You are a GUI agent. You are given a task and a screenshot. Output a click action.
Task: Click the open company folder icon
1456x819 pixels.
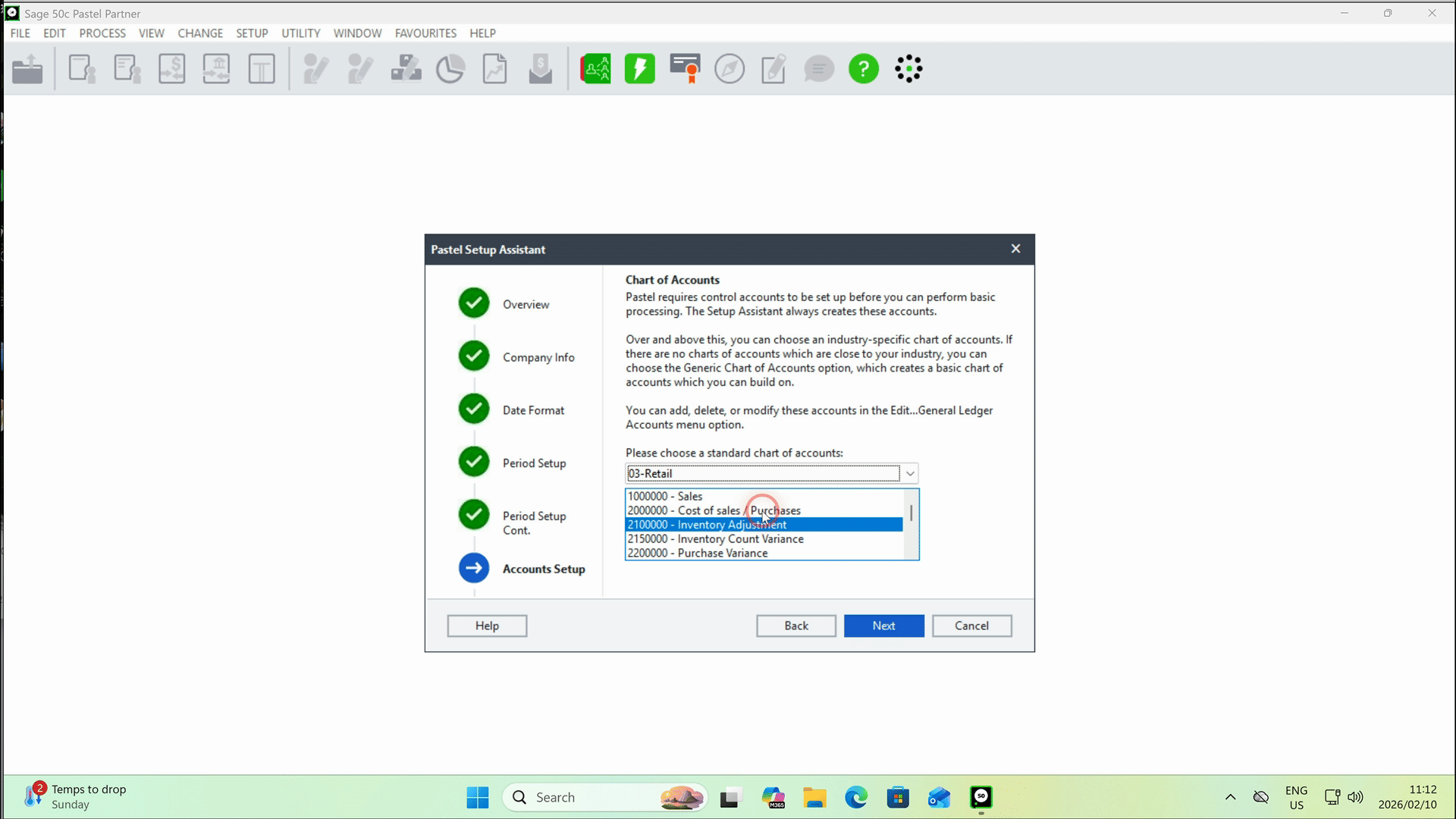pos(27,69)
